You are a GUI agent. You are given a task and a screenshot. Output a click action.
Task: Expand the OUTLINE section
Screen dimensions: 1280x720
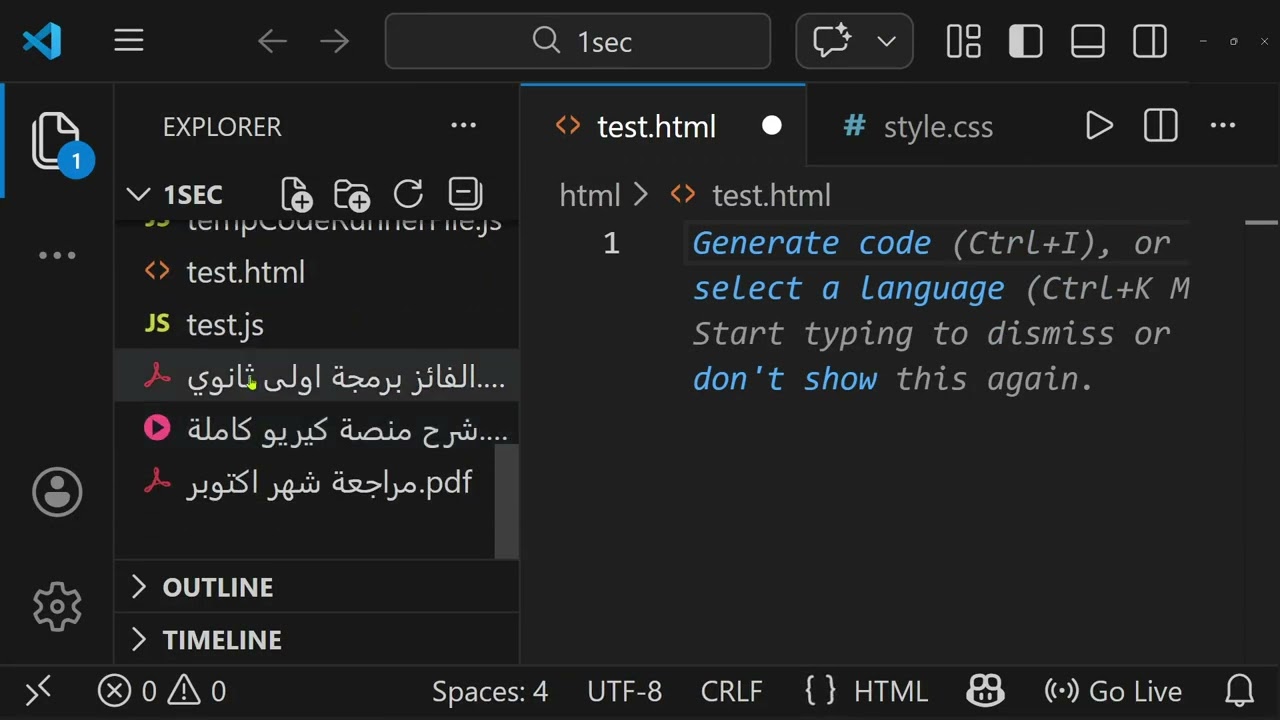click(x=316, y=587)
